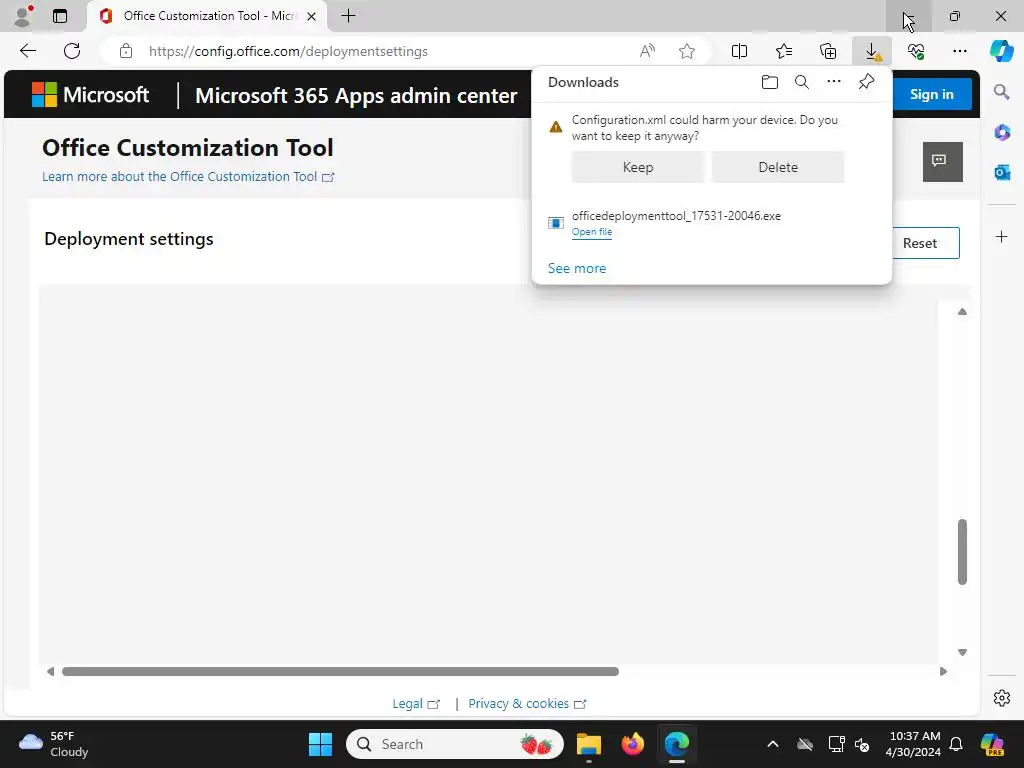
Task: Open File Explorer from taskbar
Action: click(x=588, y=744)
